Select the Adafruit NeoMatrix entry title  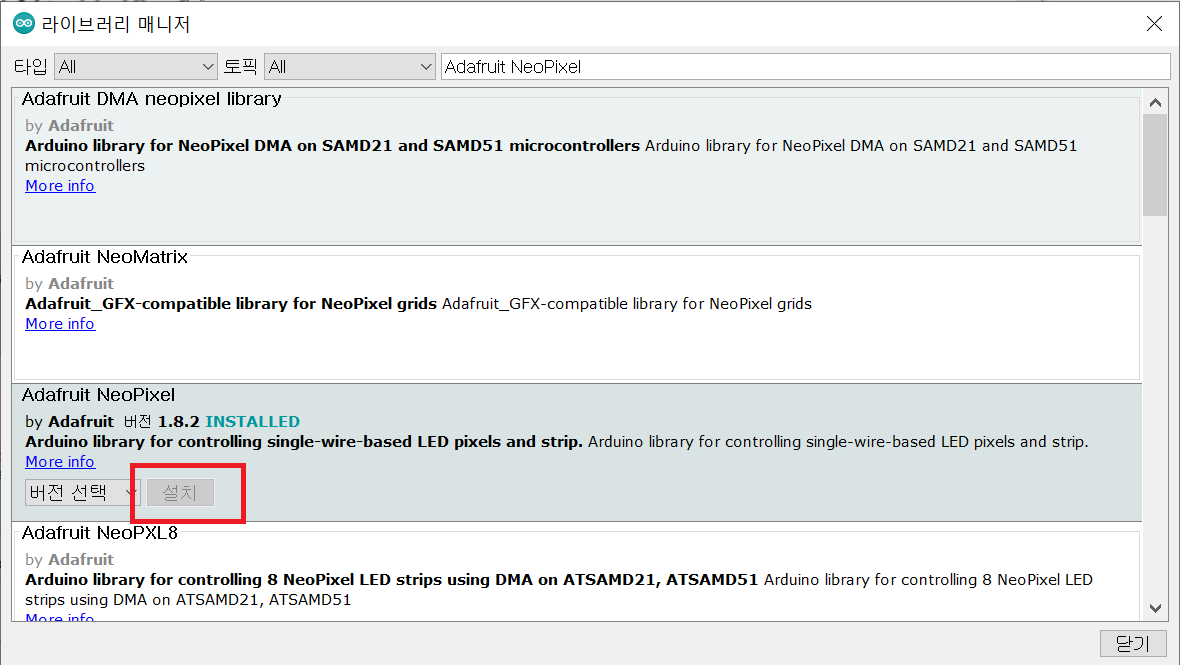tap(105, 257)
